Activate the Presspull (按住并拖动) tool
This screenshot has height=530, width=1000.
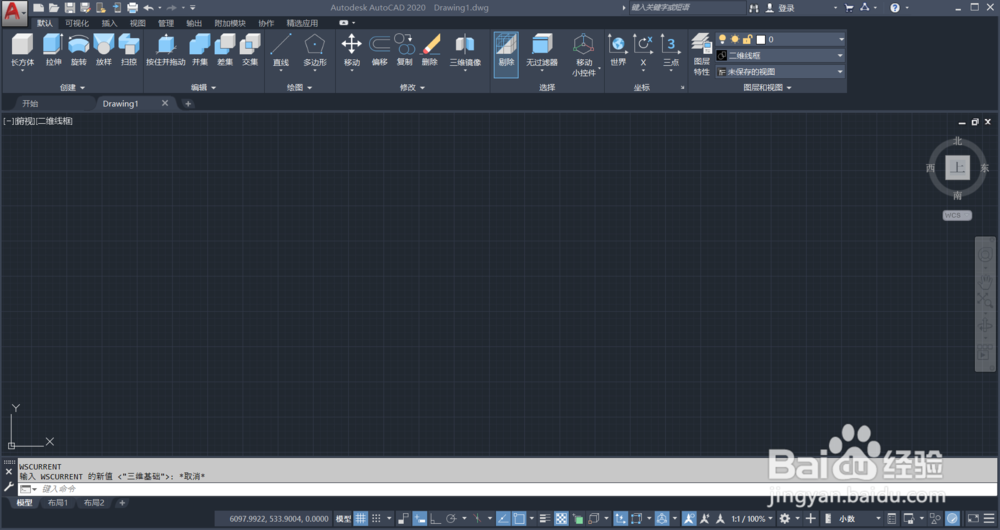[166, 50]
